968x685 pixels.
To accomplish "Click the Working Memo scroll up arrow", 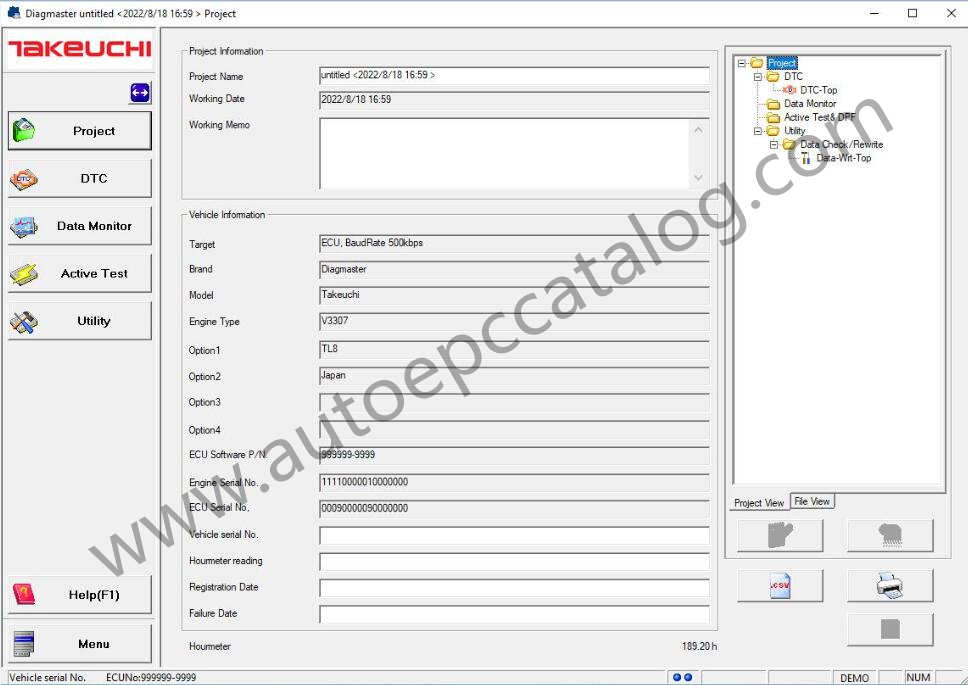I will tap(698, 130).
